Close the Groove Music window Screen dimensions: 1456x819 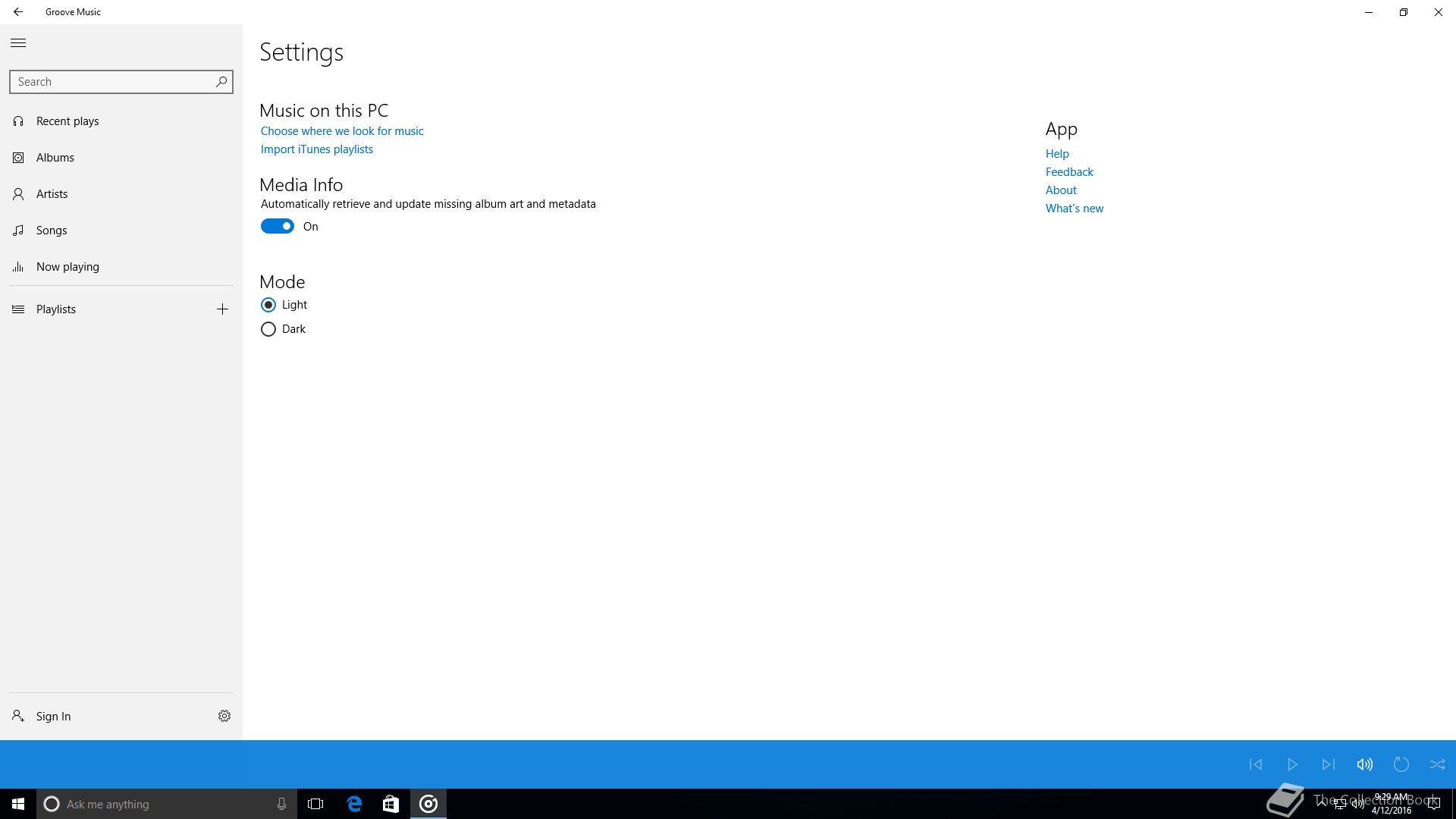pyautogui.click(x=1439, y=12)
